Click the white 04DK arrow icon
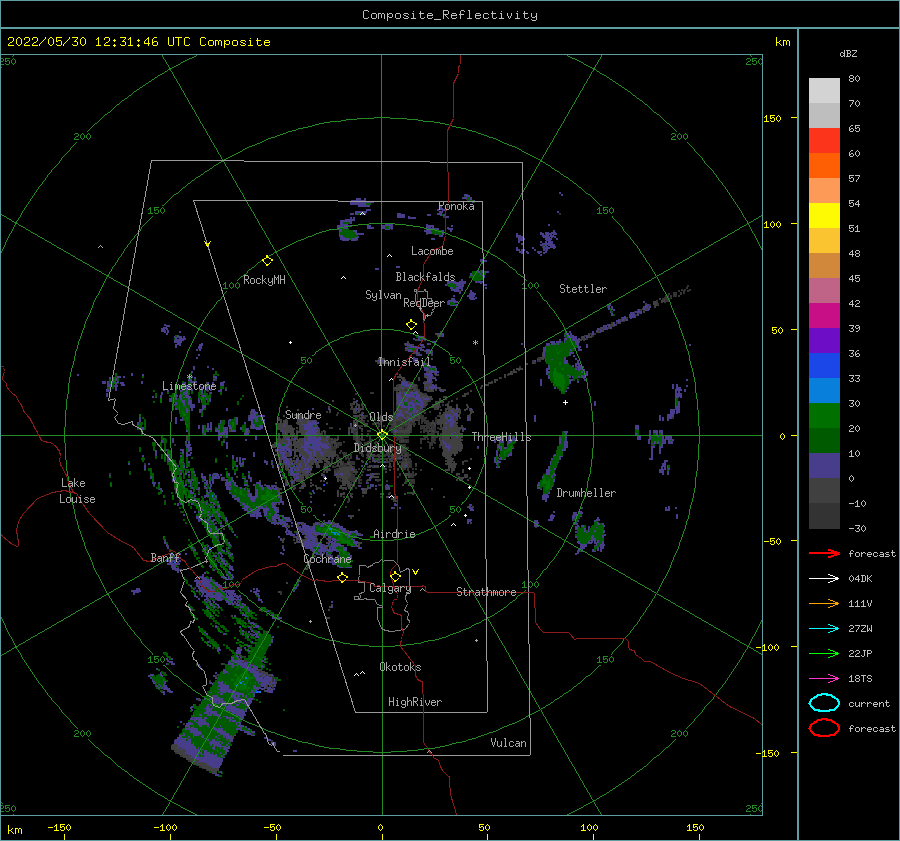This screenshot has height=841, width=900. point(824,579)
